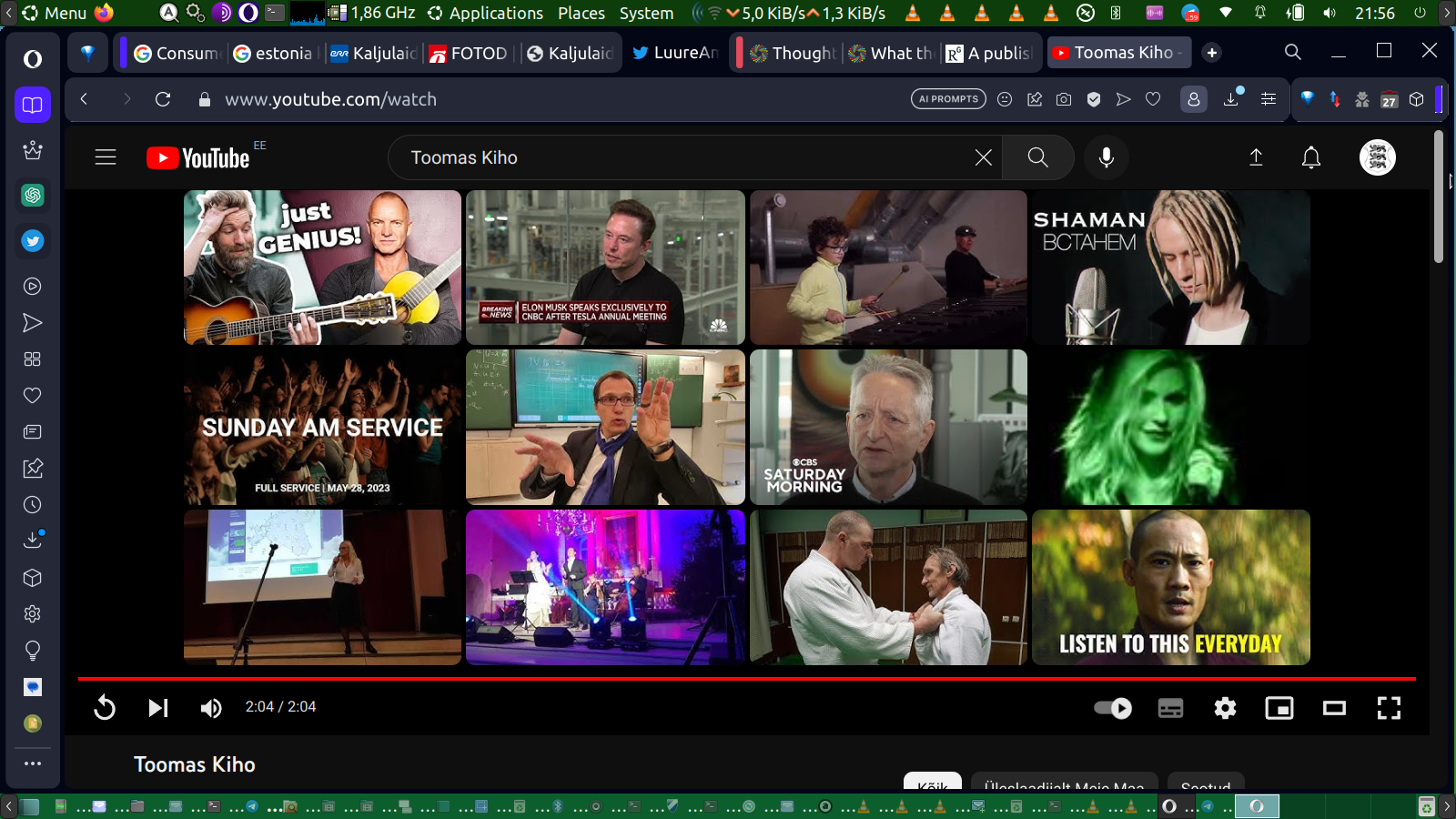This screenshot has height=819, width=1456.
Task: Switch to the FOTOD browser tab
Action: [469, 53]
